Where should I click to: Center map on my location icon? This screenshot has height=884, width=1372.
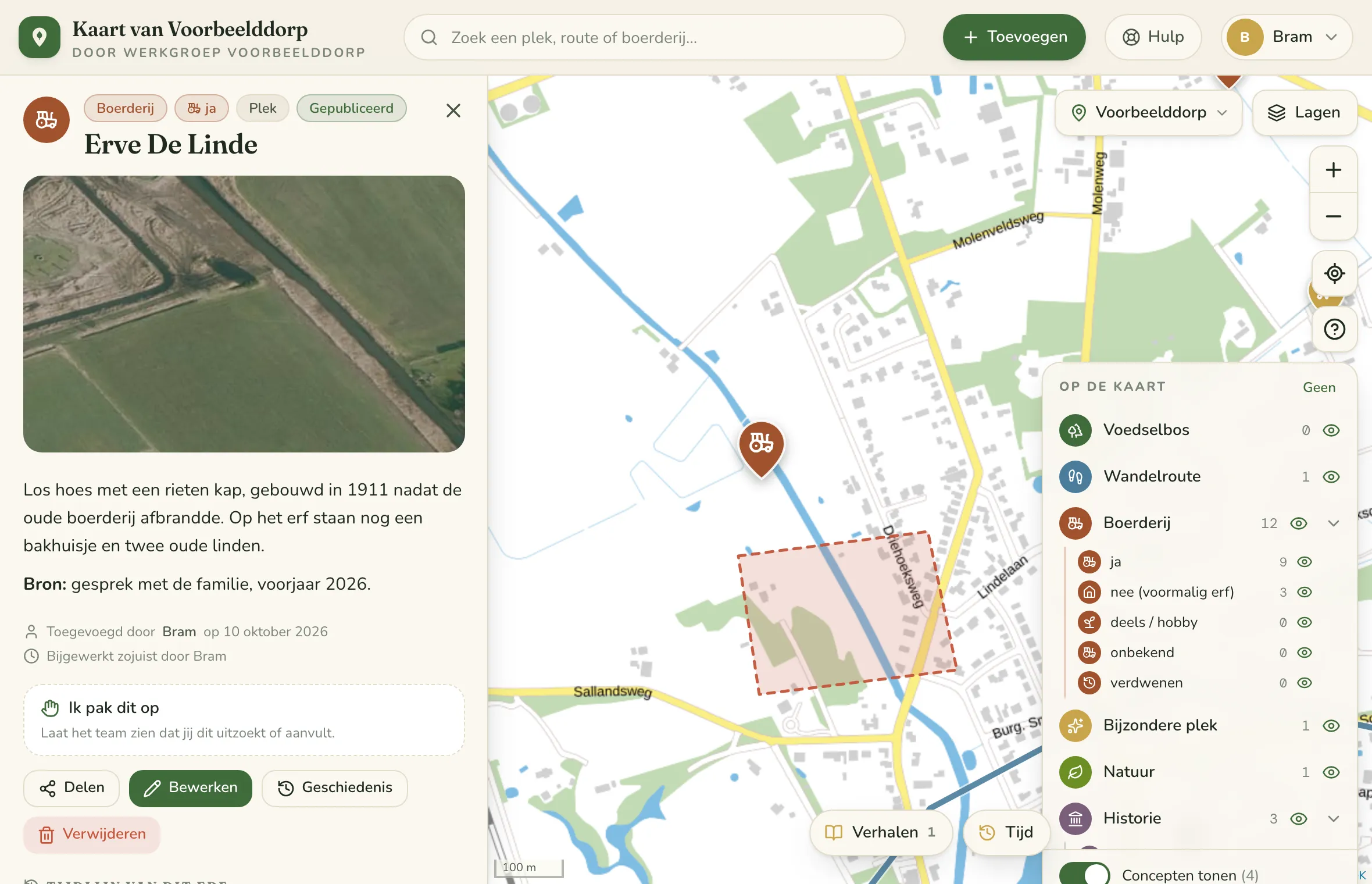1334,273
